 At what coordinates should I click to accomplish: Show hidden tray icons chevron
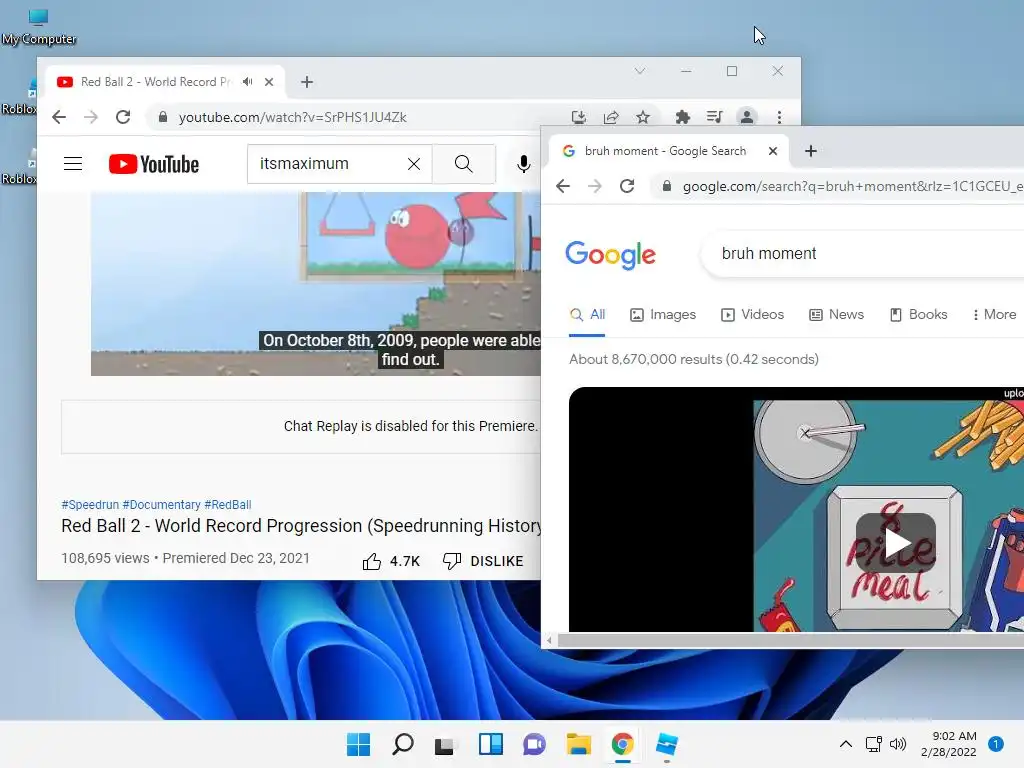(x=846, y=744)
